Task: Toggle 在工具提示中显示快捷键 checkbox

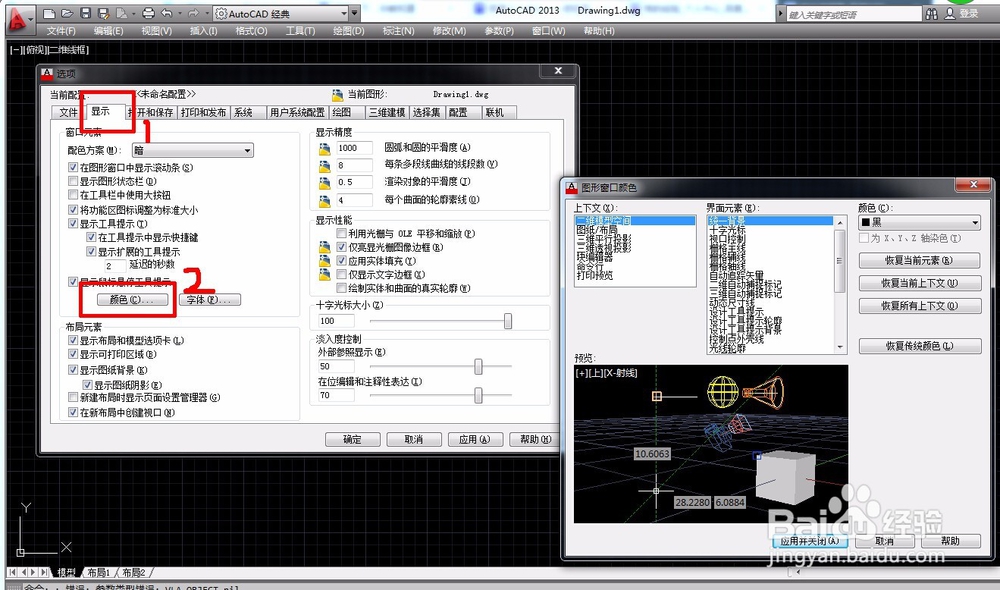Action: point(91,237)
